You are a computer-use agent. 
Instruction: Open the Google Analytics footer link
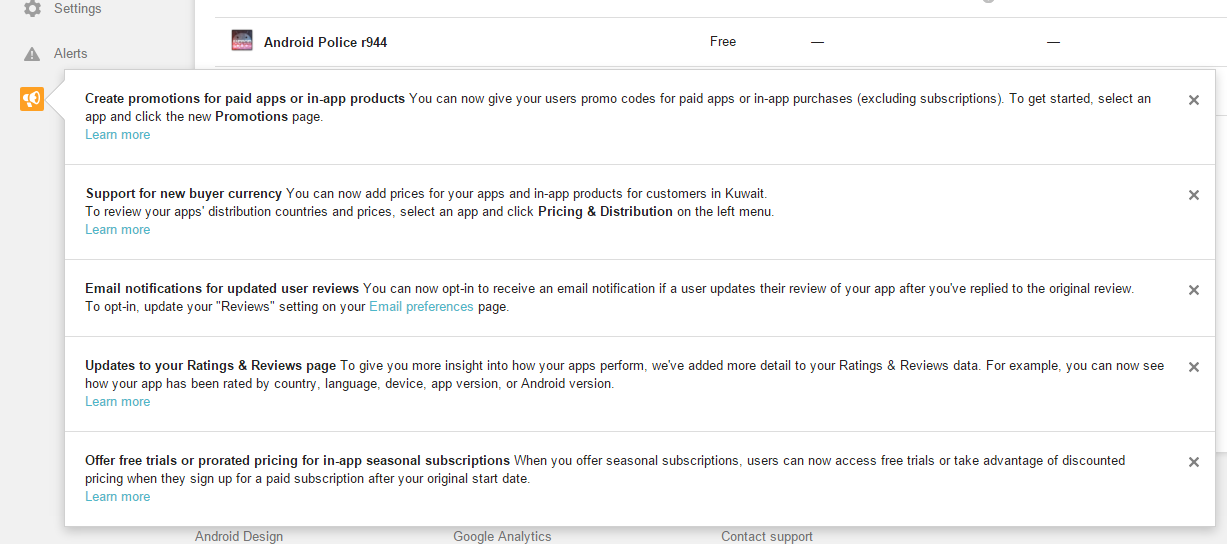[x=502, y=536]
